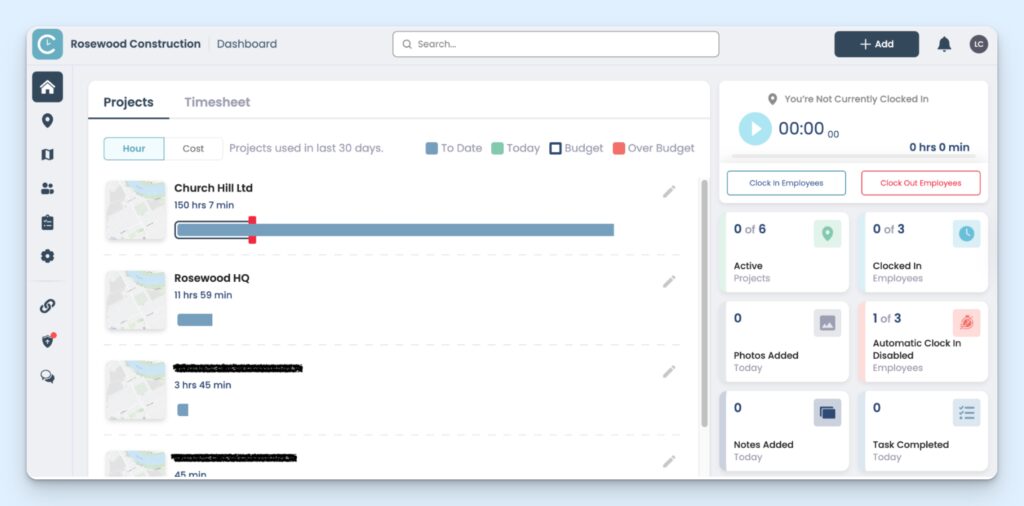
Task: Open the Notes Added Today card label
Action: (763, 451)
